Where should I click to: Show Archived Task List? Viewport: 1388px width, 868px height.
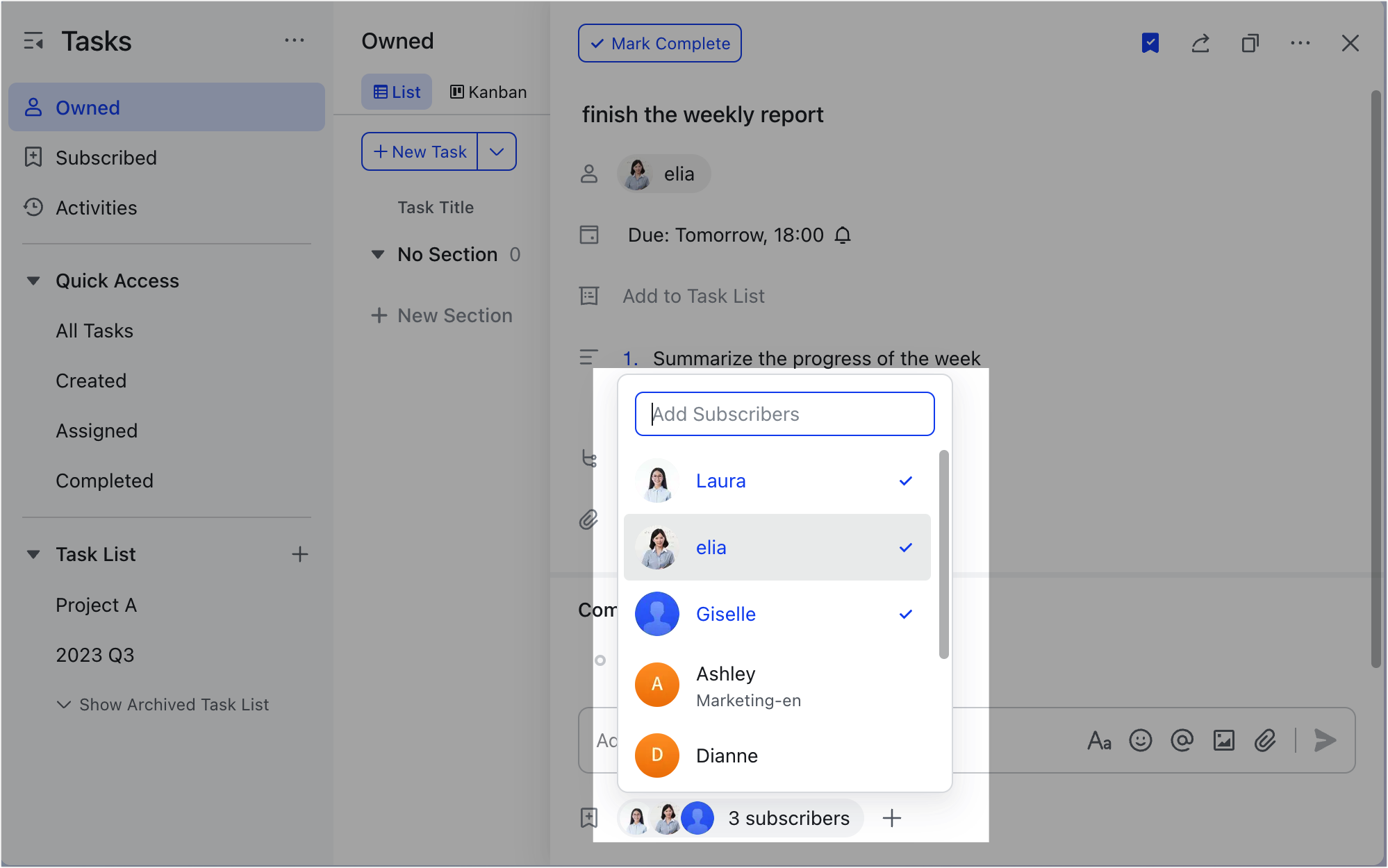click(173, 704)
